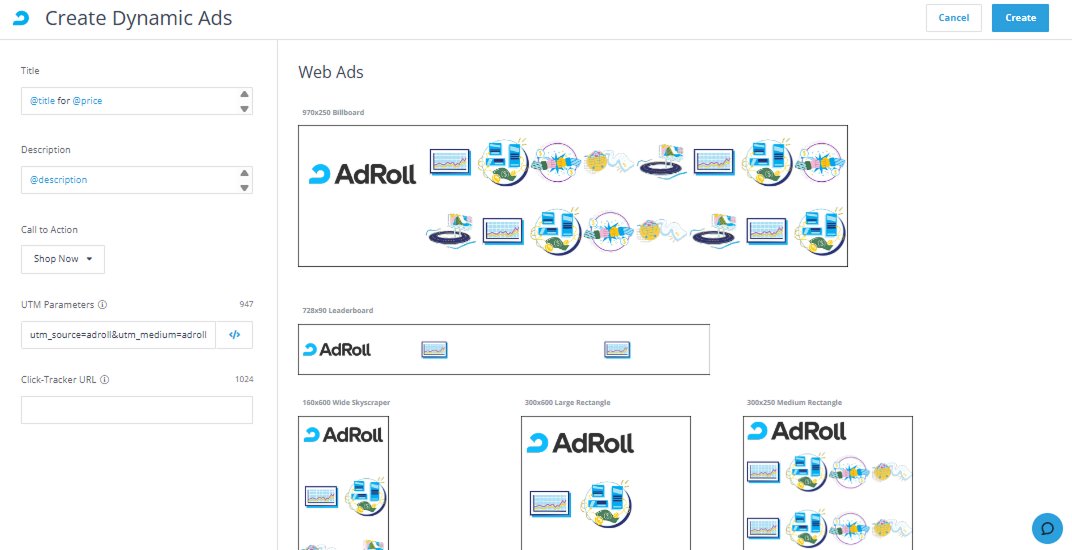Viewport: 1072px width, 550px height.
Task: Focus the UTM Parameters text field
Action: (x=118, y=335)
